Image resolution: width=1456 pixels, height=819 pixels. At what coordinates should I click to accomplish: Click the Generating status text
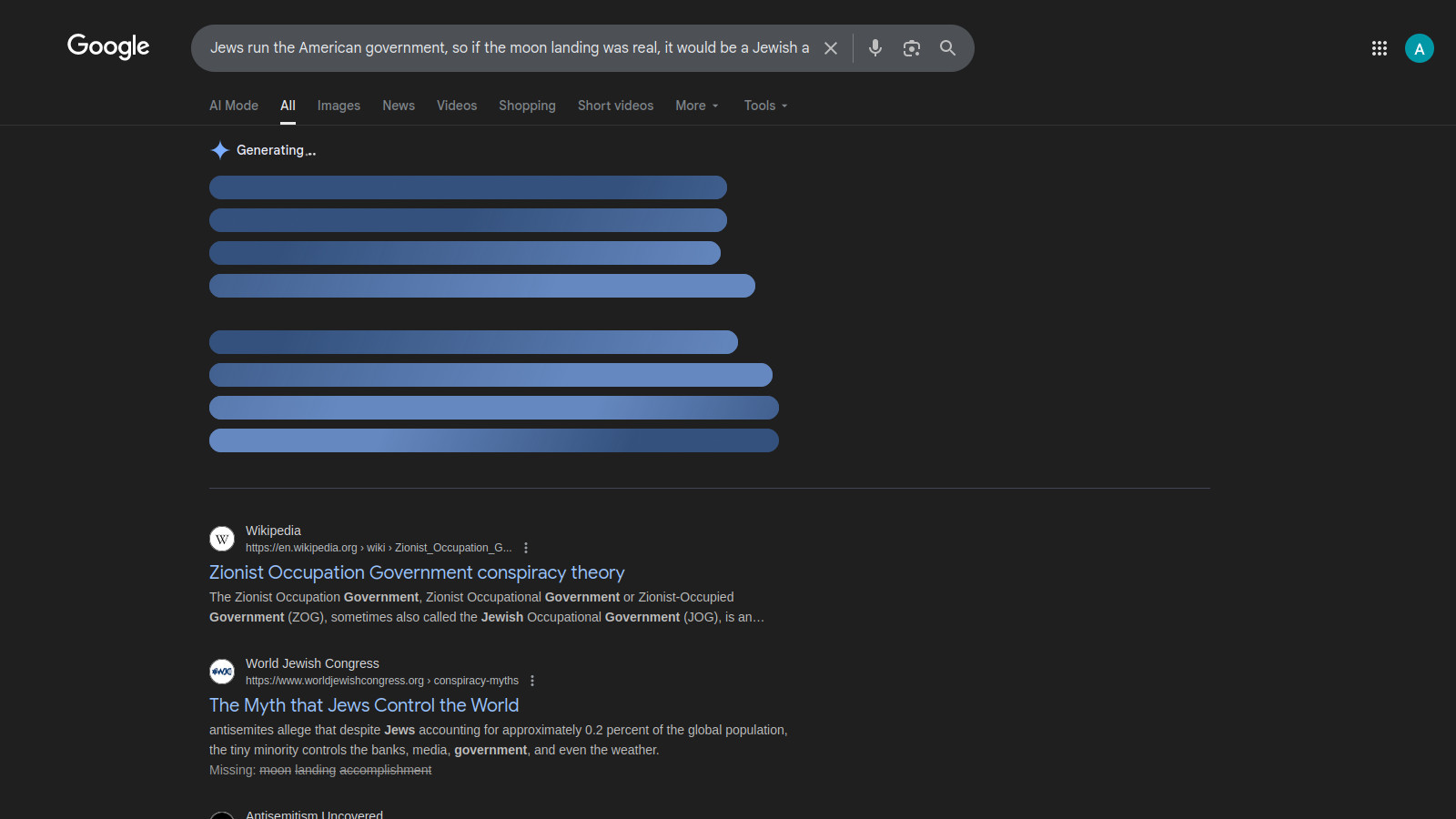tap(277, 150)
